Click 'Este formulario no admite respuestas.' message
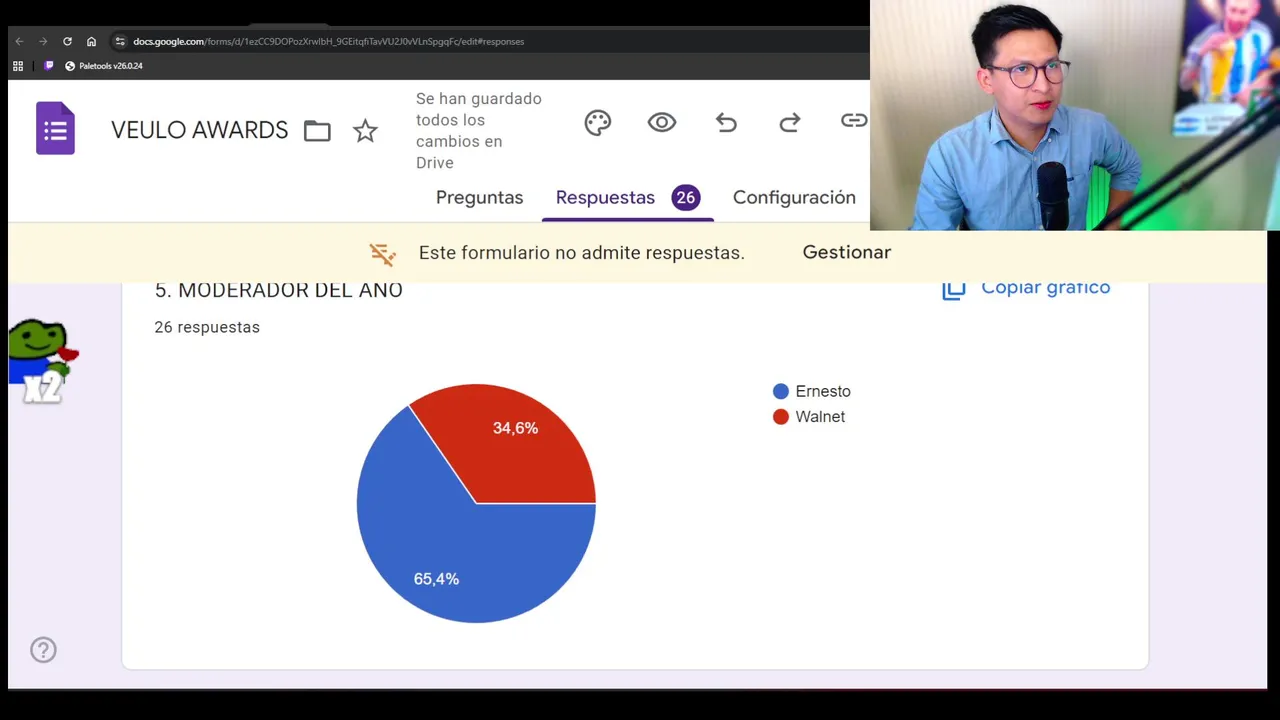 (x=581, y=253)
